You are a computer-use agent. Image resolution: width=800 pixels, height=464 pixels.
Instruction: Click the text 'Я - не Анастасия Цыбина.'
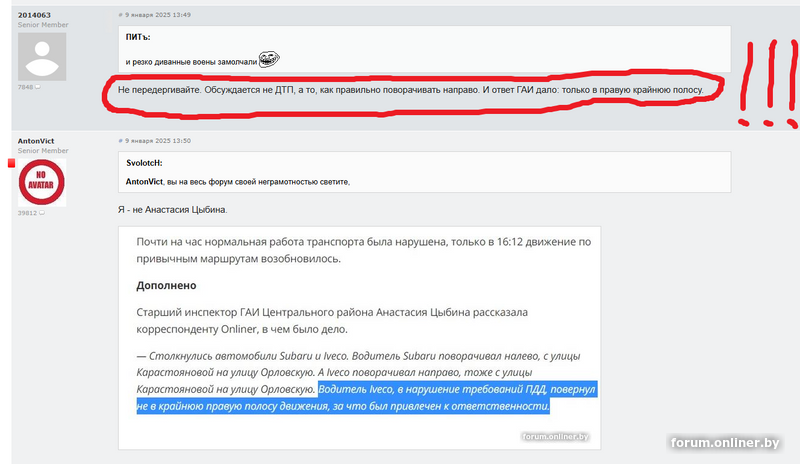[172, 210]
